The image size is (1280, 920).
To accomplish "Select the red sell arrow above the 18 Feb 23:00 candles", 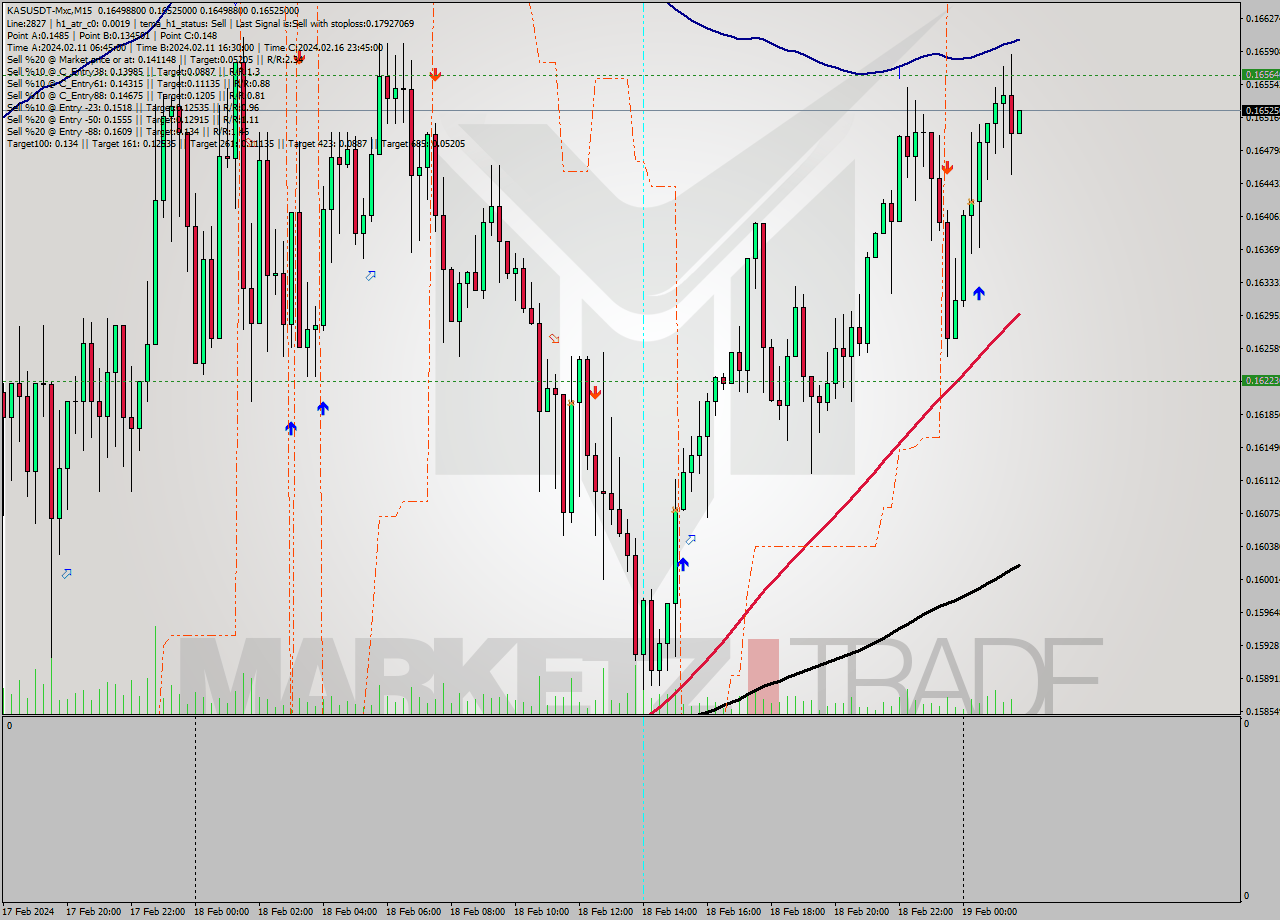I will click(x=947, y=169).
